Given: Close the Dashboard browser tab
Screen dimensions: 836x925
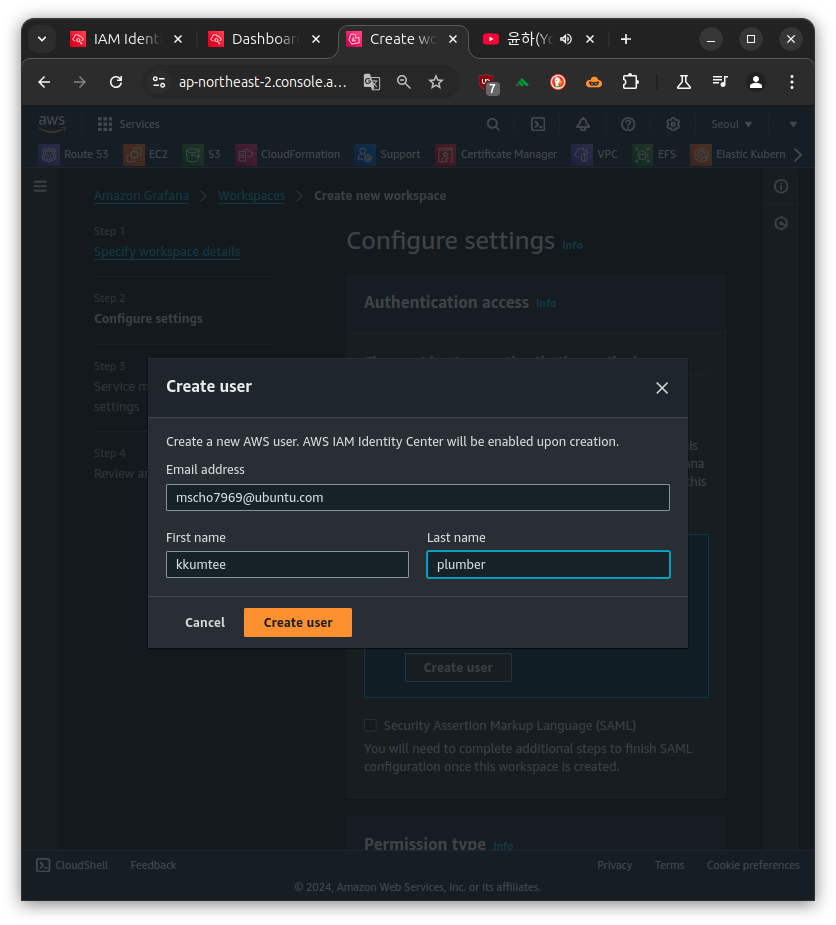Looking at the screenshot, I should tap(316, 39).
